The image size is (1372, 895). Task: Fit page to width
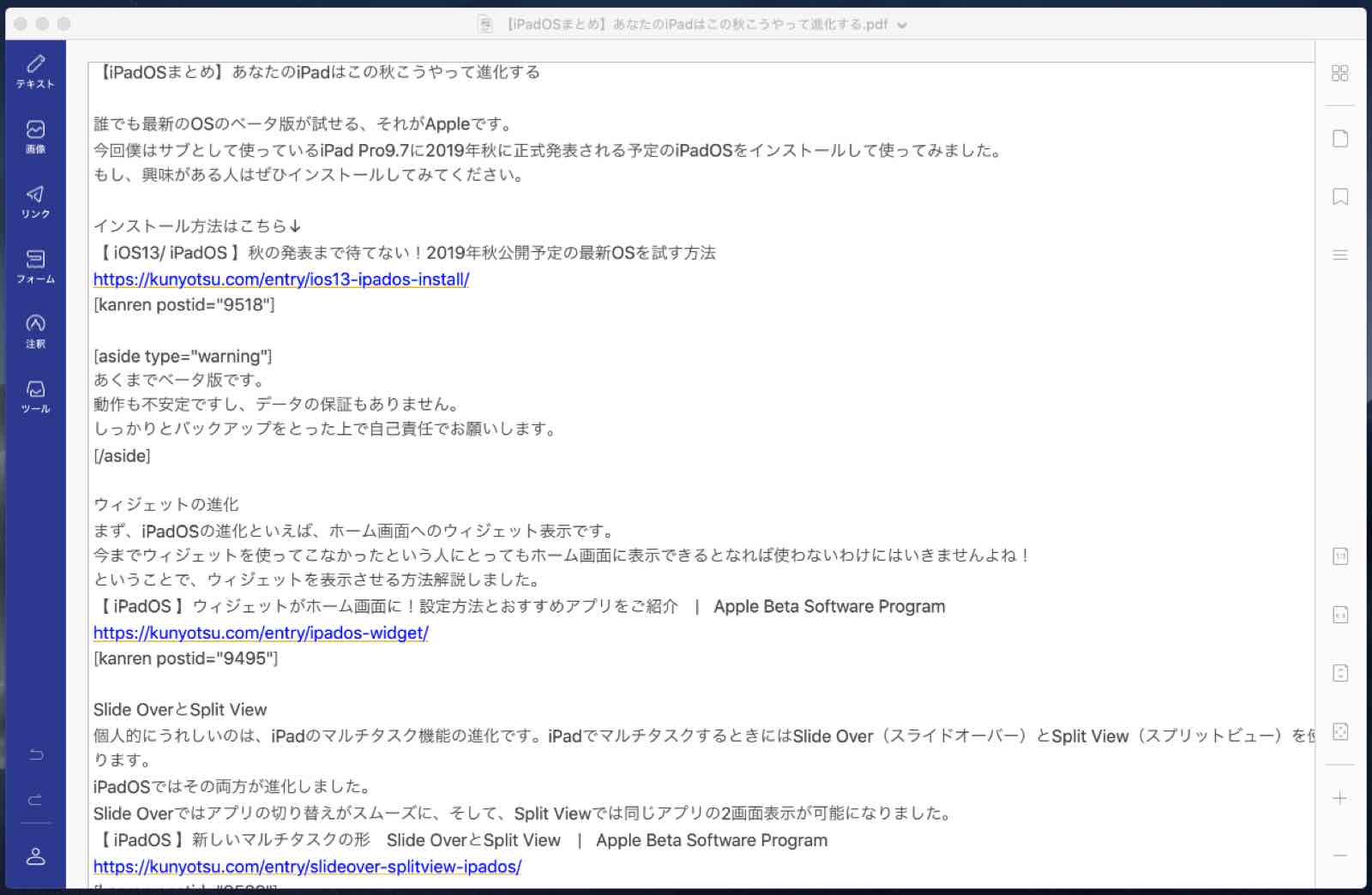point(1340,615)
